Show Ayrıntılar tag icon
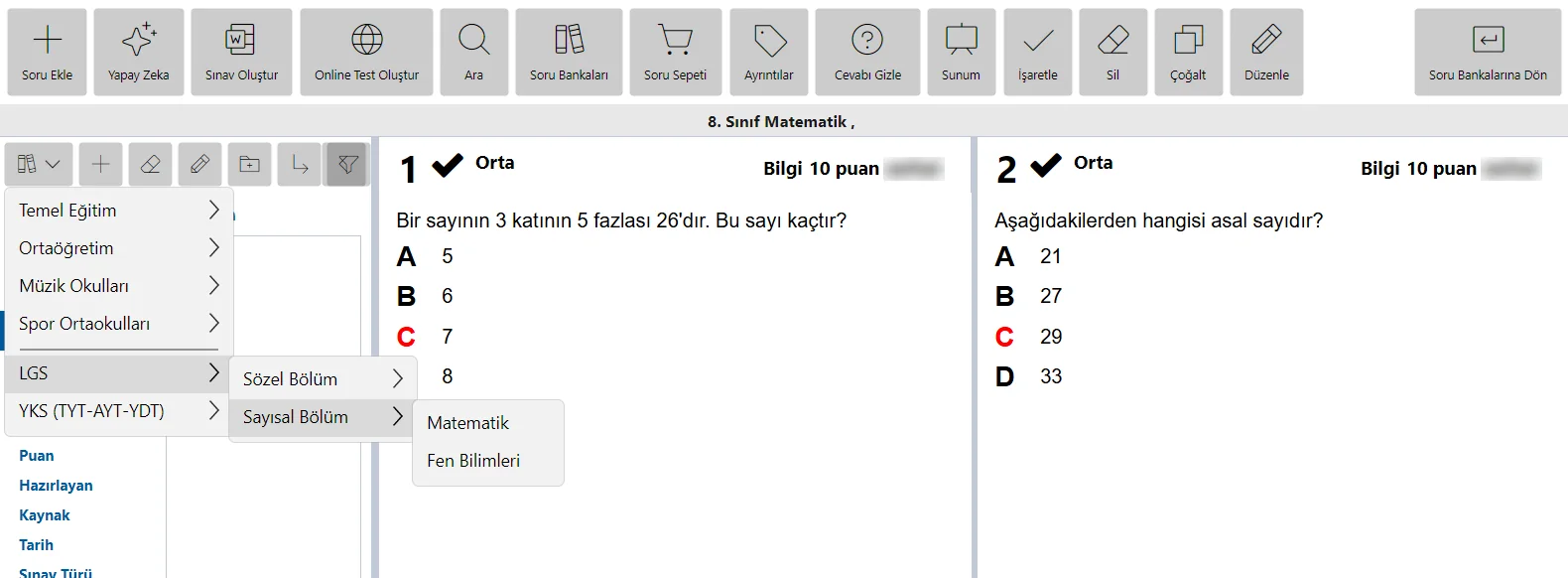This screenshot has width=1568, height=578. (x=769, y=41)
